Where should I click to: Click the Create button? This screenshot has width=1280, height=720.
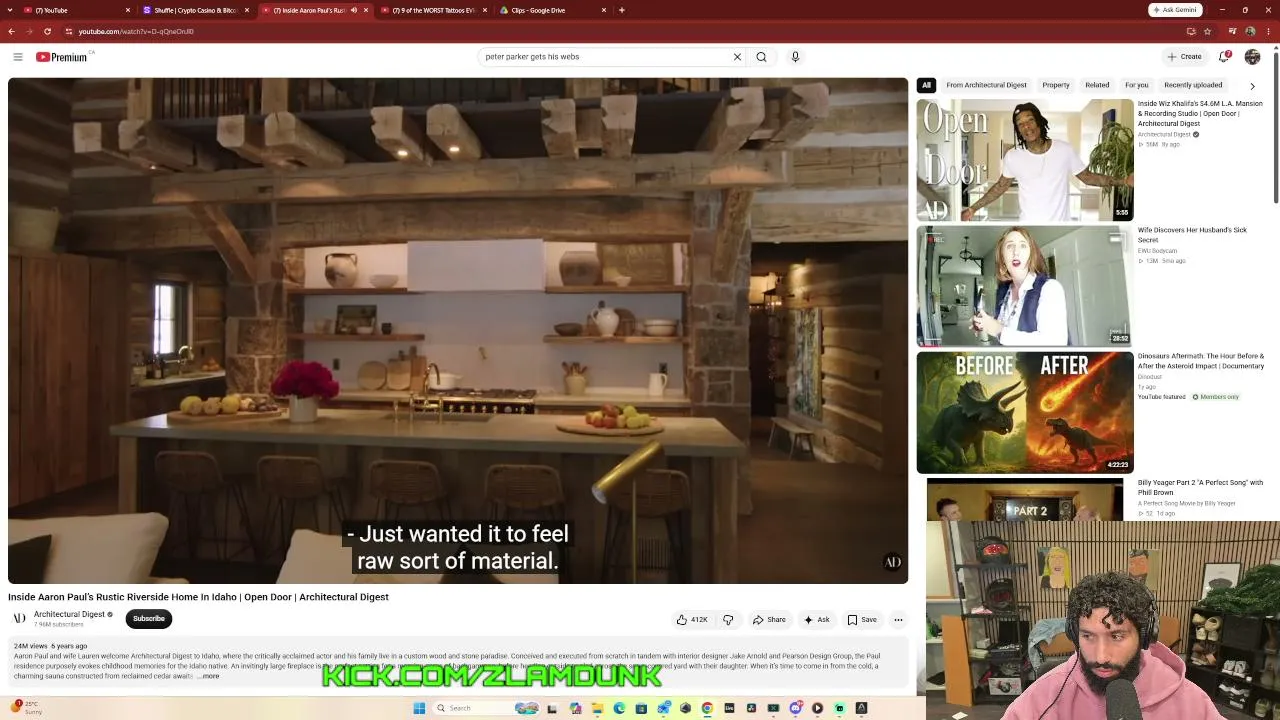(1185, 57)
